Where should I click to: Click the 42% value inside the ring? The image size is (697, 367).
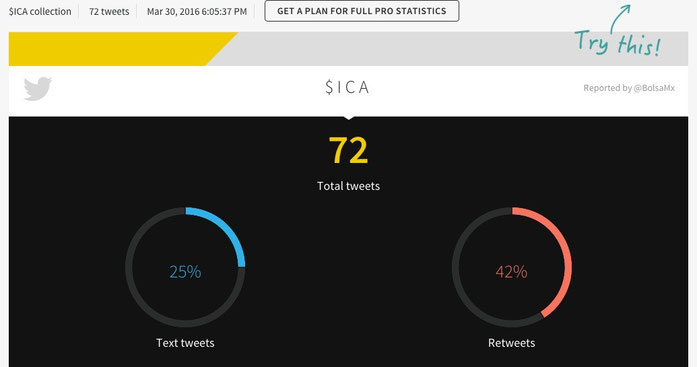(512, 271)
